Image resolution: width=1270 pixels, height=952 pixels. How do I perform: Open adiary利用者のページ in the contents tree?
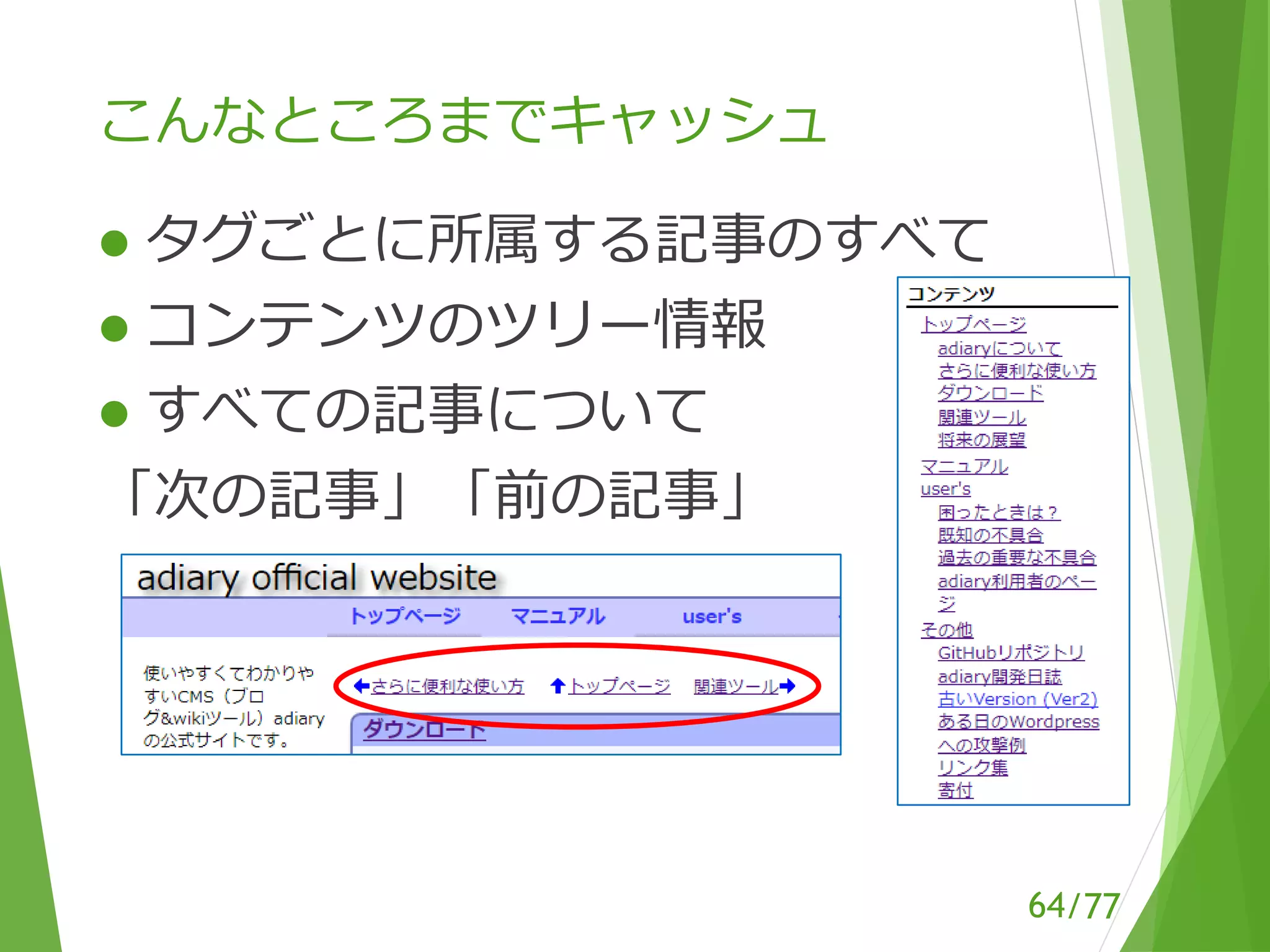(1017, 591)
